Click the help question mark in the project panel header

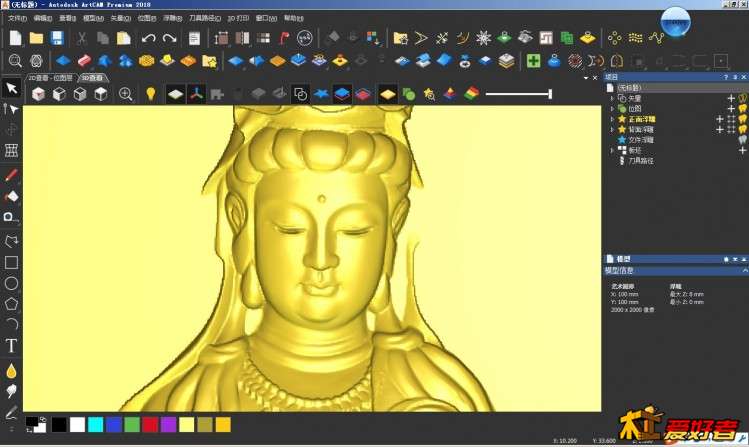(726, 77)
